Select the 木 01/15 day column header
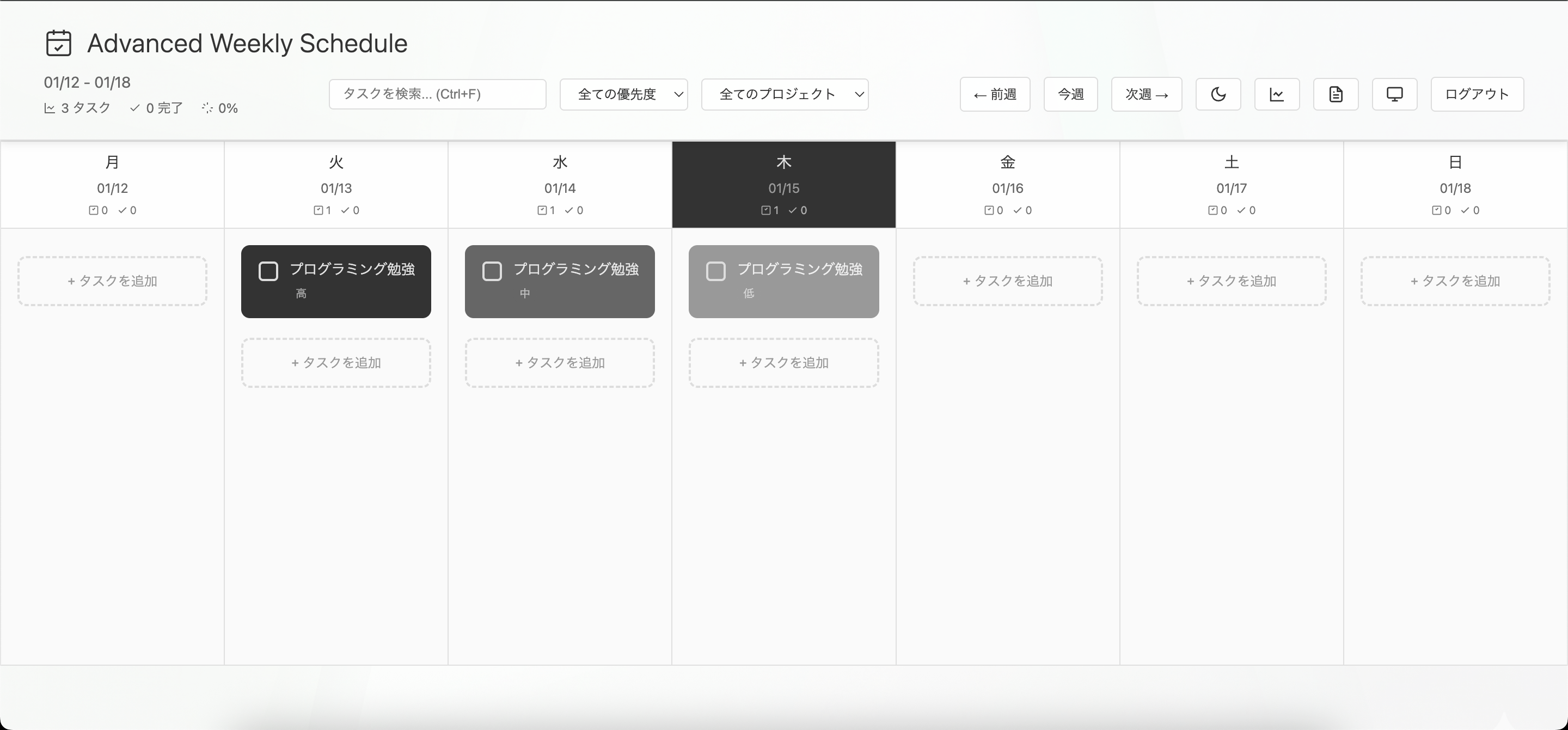 783,185
